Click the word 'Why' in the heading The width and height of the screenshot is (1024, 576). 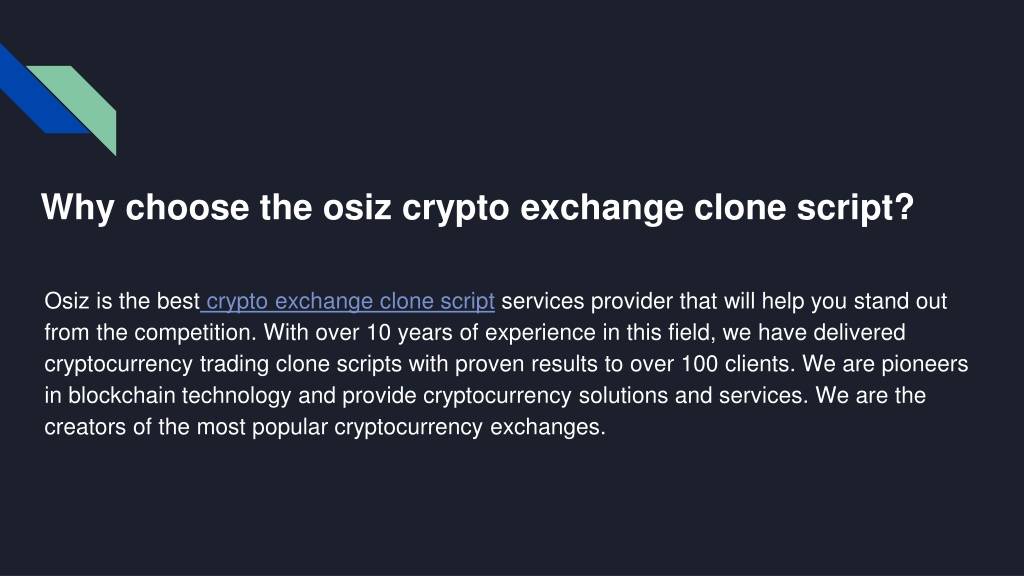78,208
